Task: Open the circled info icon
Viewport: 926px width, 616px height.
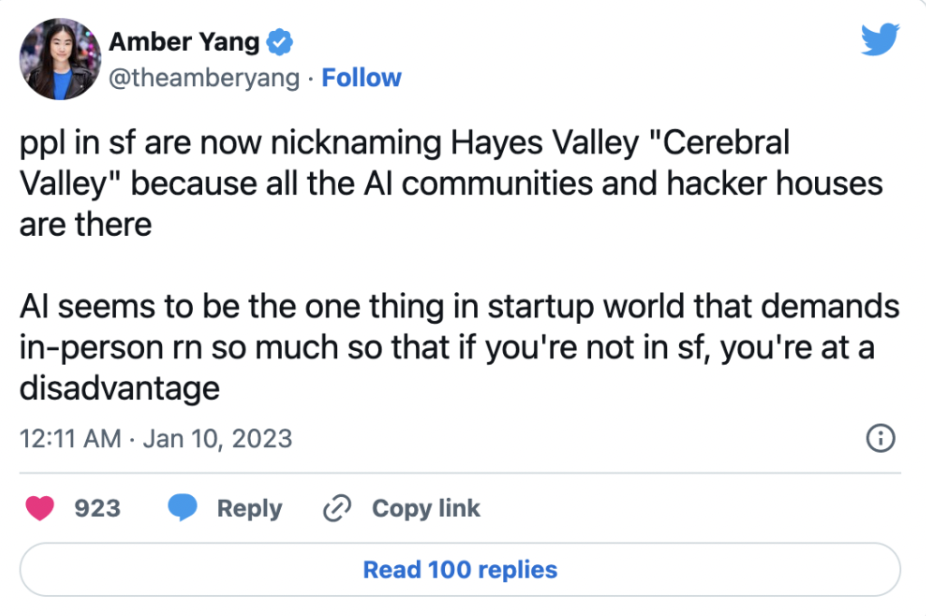Action: coord(879,438)
